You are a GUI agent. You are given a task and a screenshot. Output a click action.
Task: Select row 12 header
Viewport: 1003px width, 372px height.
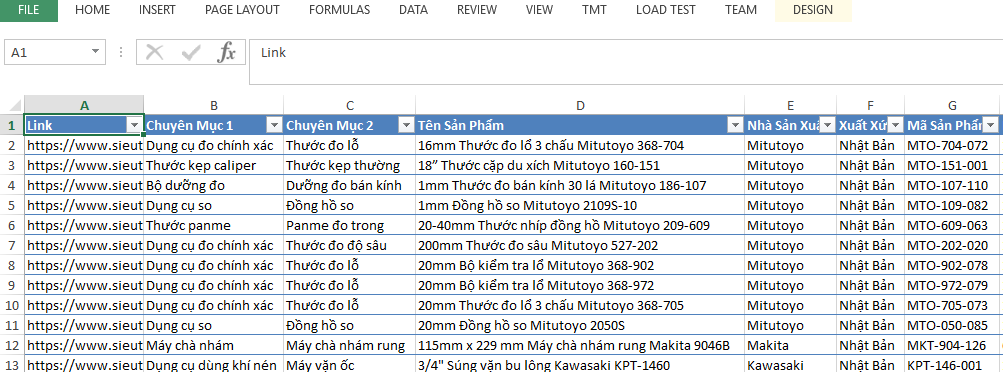12,346
